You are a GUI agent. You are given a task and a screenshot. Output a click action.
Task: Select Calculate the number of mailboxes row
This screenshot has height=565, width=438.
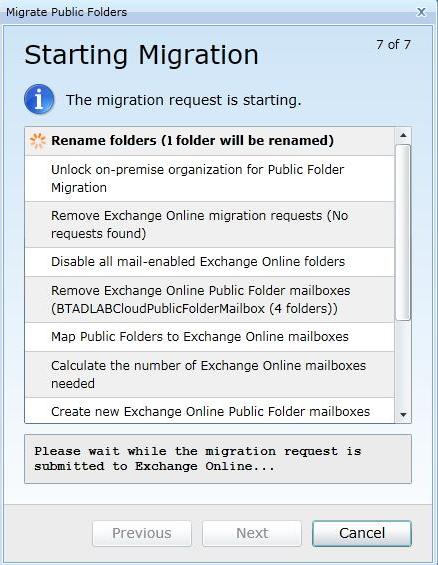pyautogui.click(x=210, y=374)
